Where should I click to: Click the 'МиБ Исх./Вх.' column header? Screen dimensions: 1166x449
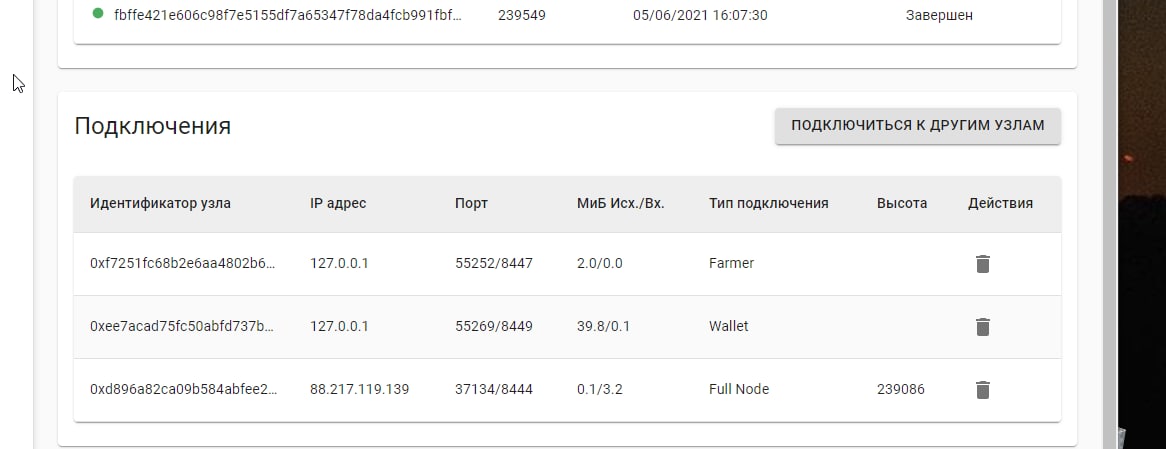click(620, 203)
